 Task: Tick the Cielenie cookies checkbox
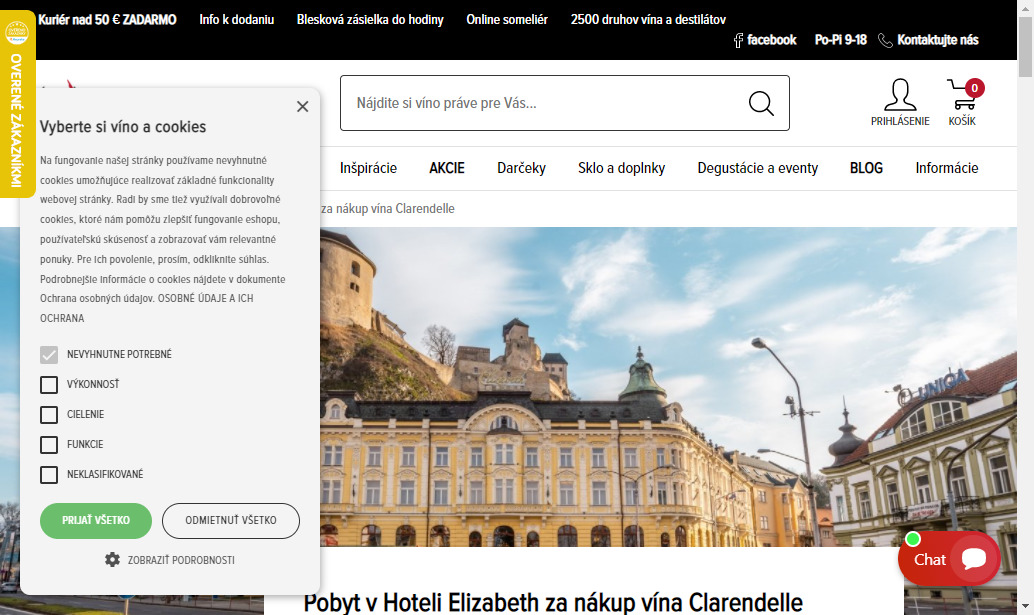[x=49, y=415]
